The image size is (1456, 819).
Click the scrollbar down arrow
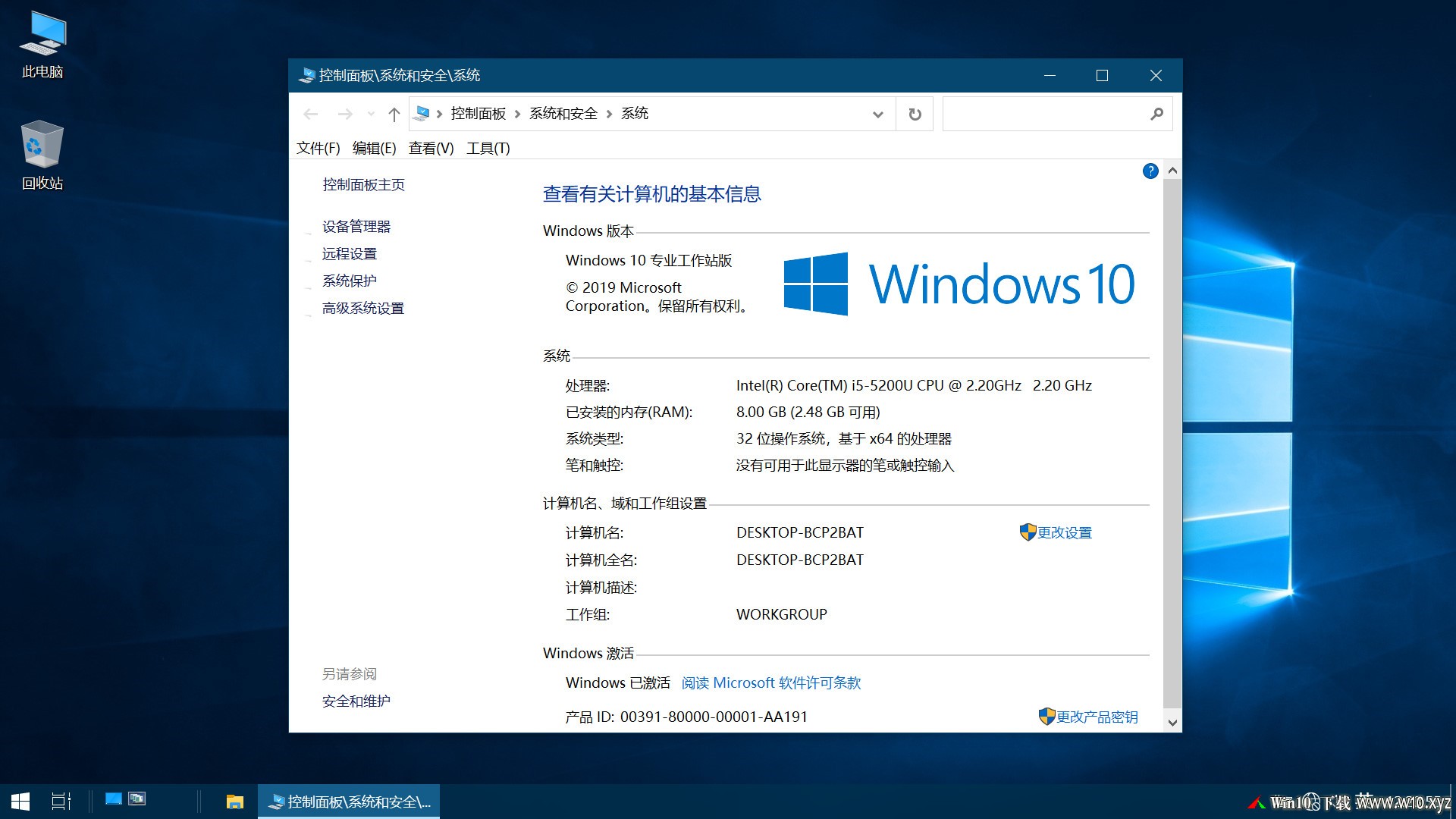(1172, 723)
